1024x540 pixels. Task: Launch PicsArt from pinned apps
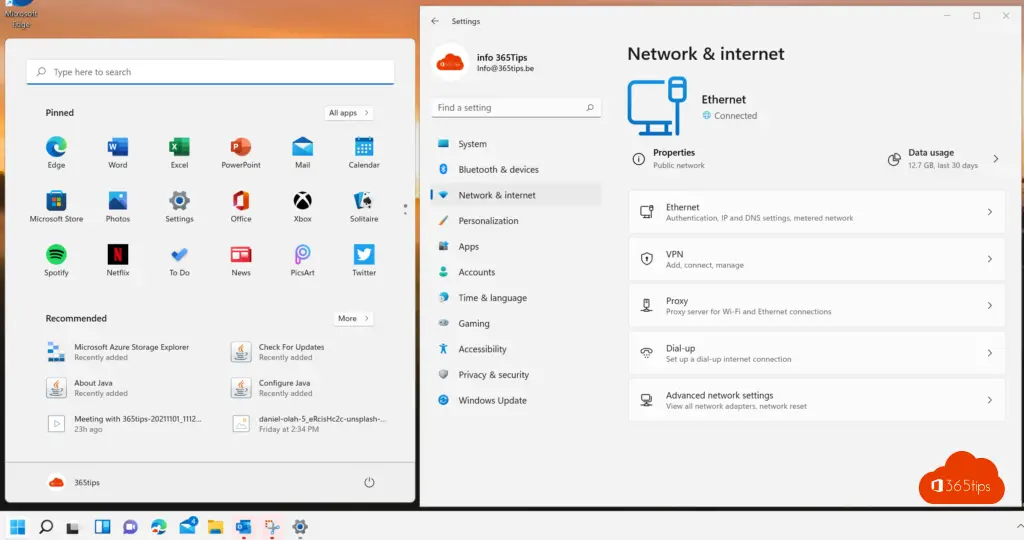[302, 260]
